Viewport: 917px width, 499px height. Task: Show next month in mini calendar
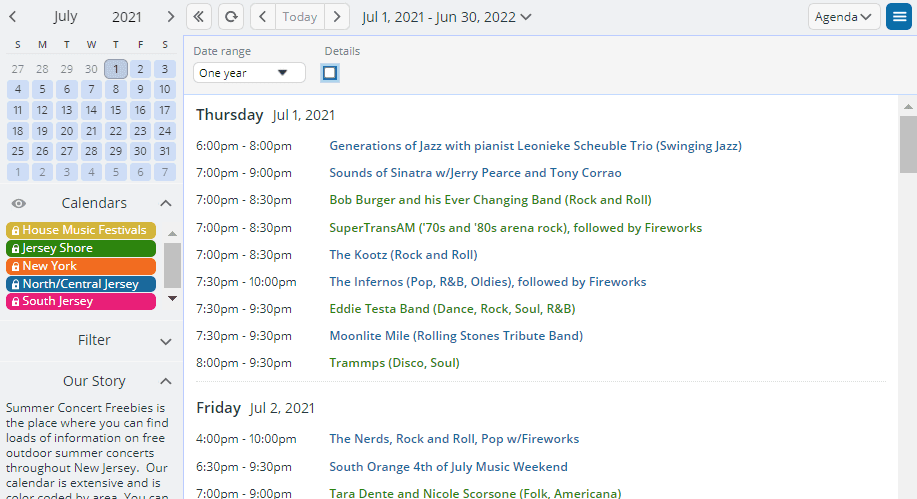coord(171,17)
